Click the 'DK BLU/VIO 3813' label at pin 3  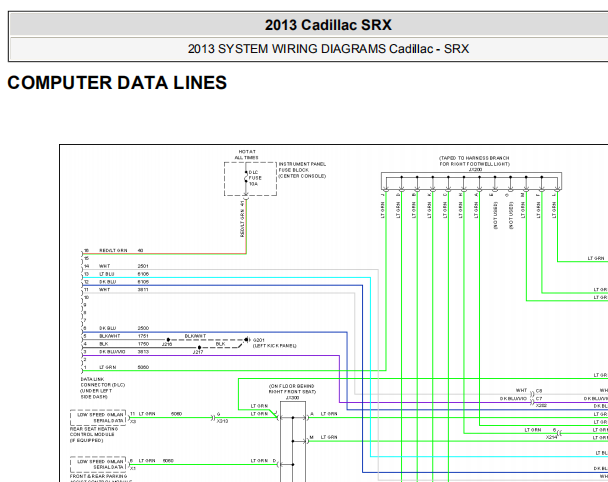pos(124,351)
